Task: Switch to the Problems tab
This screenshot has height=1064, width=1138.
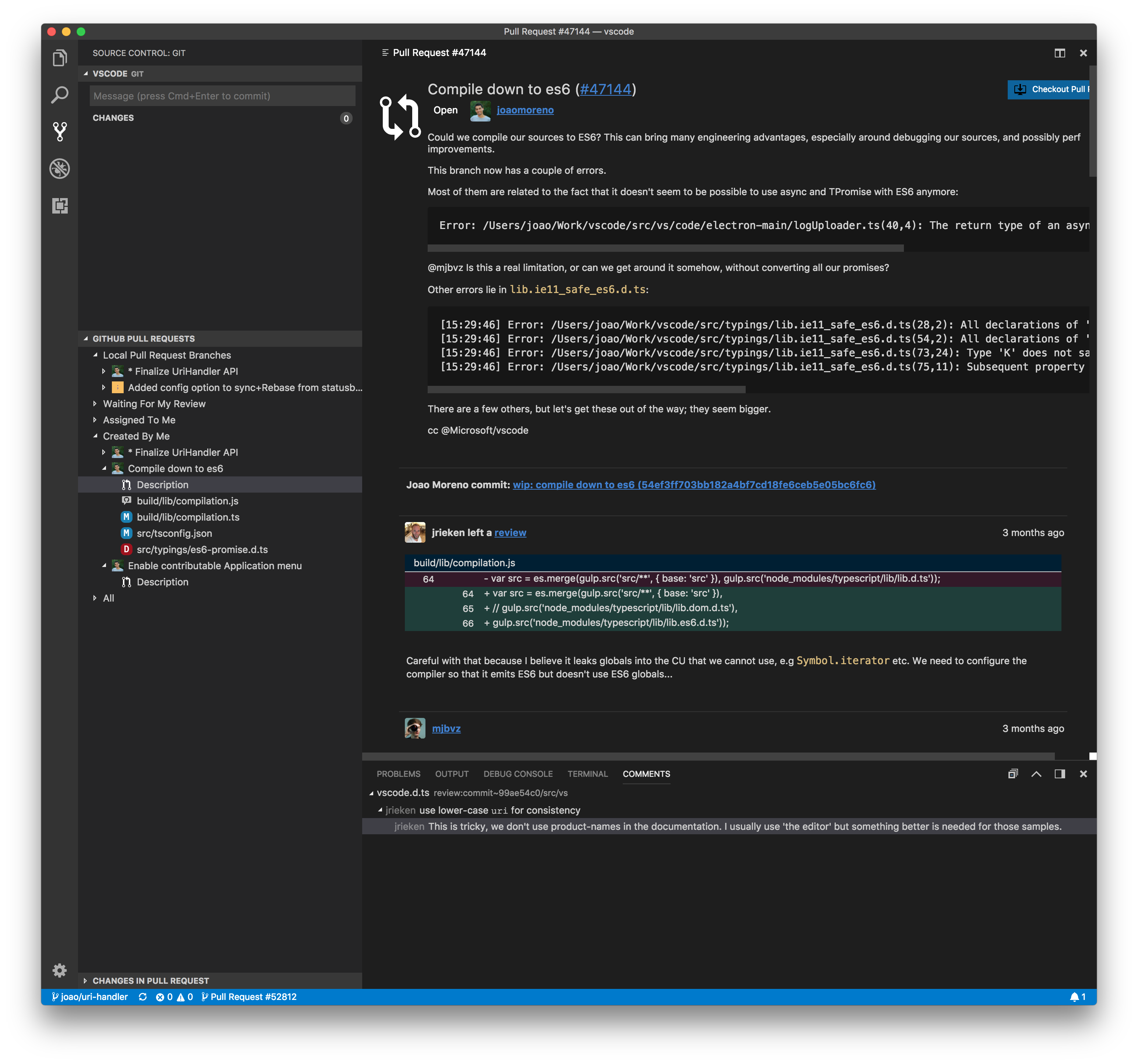Action: coord(399,774)
